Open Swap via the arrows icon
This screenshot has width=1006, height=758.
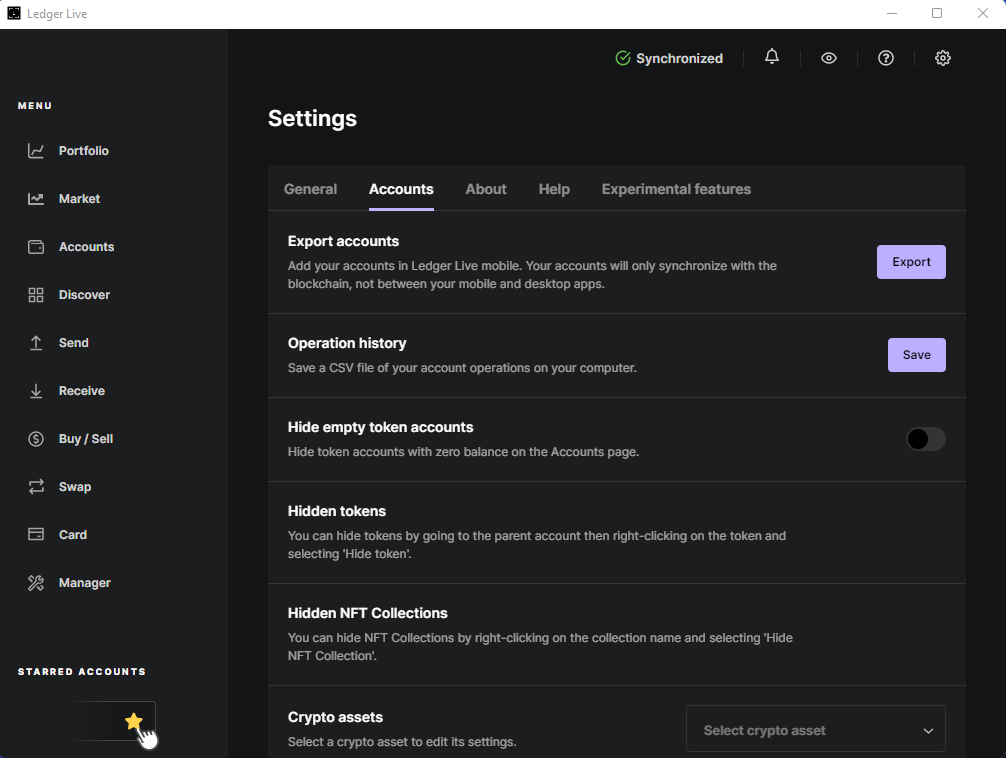pos(36,487)
